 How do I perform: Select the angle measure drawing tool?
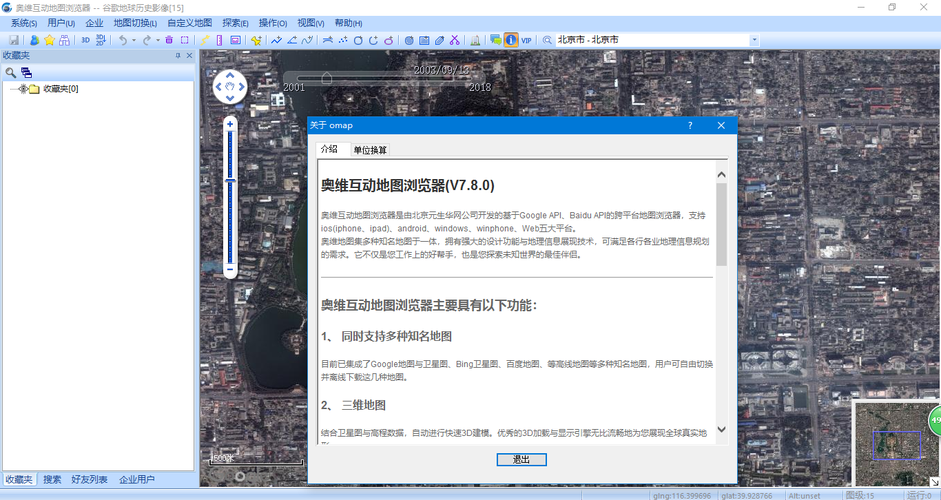point(292,40)
